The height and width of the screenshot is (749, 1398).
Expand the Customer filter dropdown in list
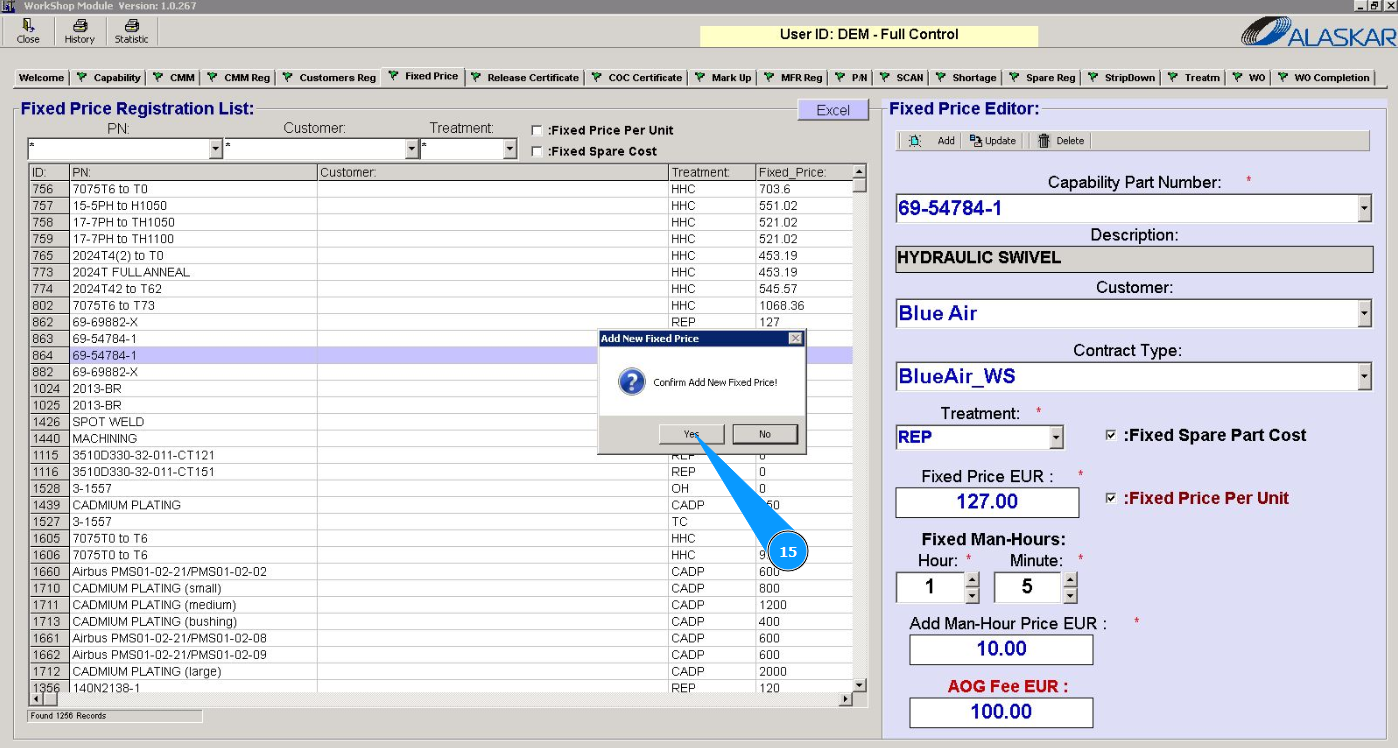pos(412,149)
